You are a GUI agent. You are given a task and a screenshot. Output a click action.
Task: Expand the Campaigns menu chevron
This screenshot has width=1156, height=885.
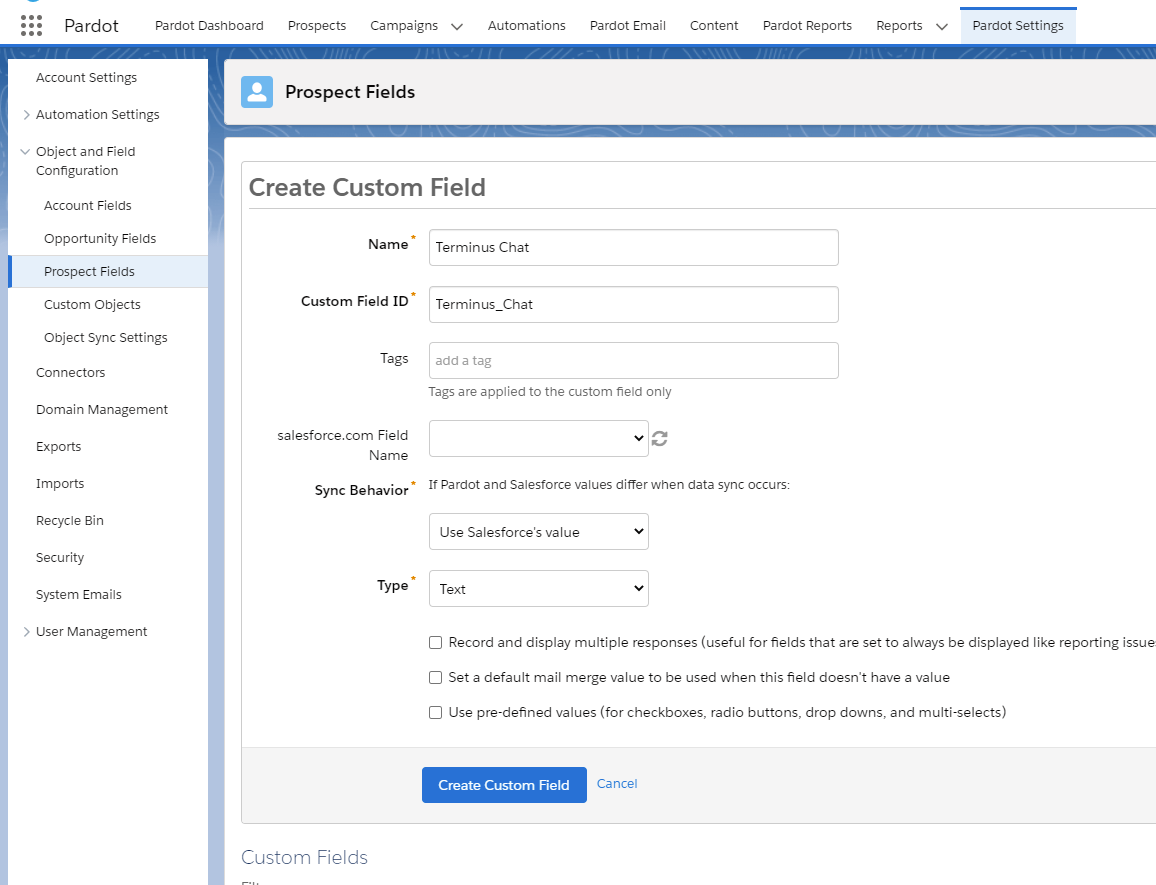click(x=457, y=27)
